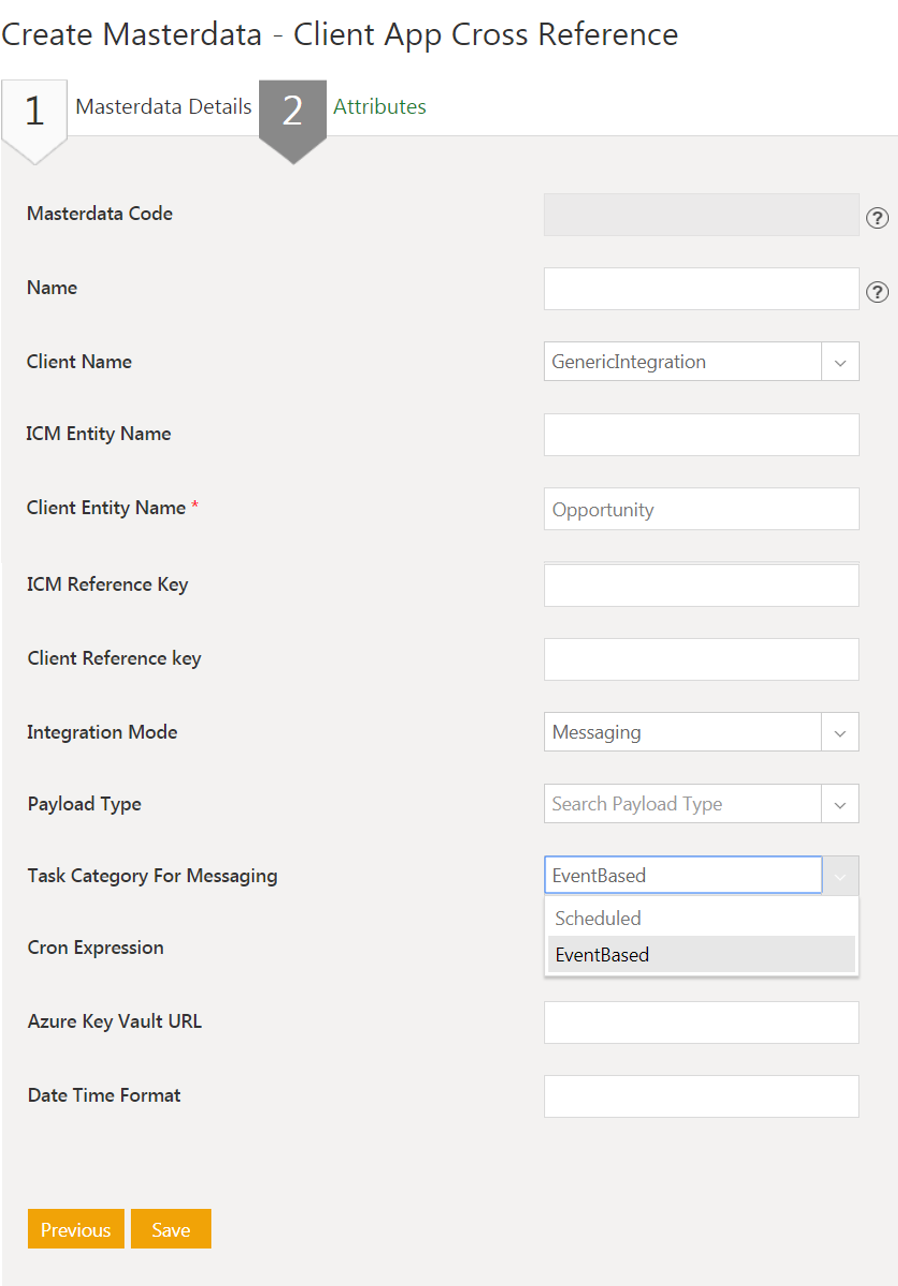Focus the Date Time Format field

click(701, 1096)
